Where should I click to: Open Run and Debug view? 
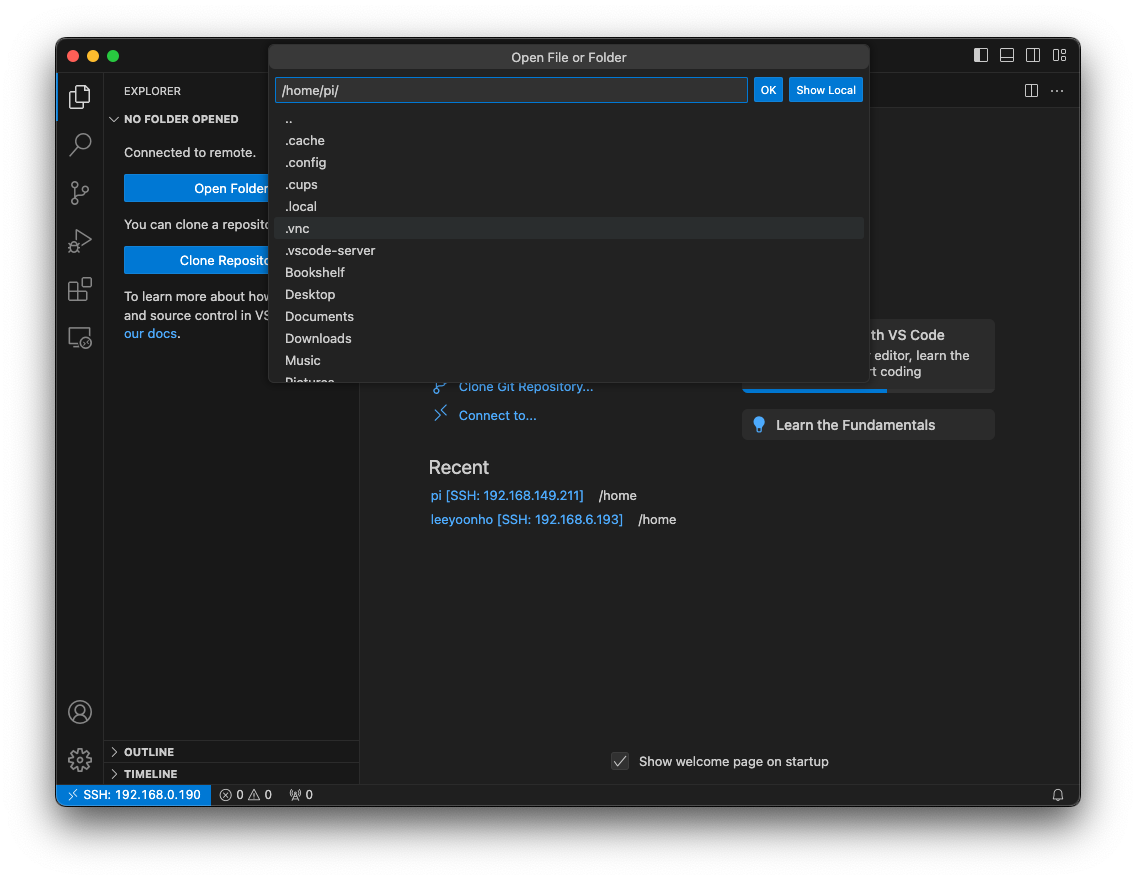[x=80, y=241]
